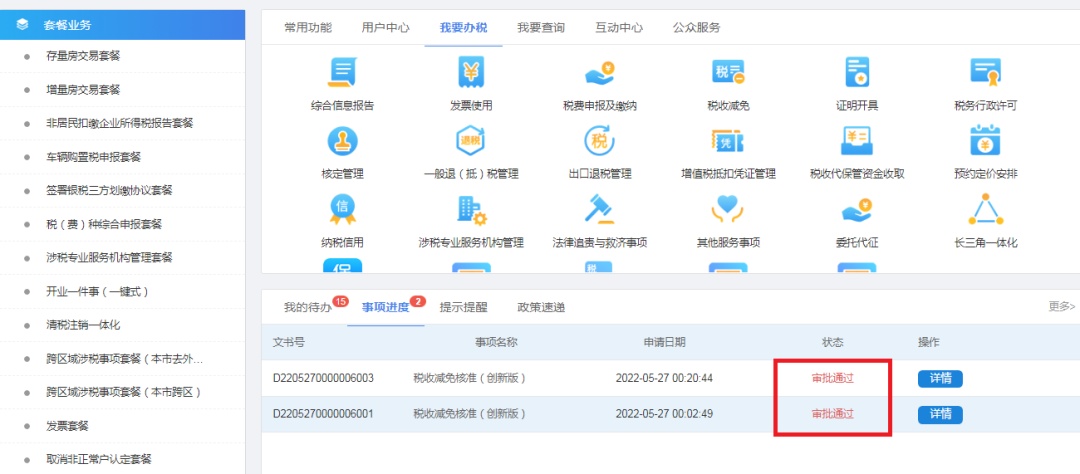Open the 公众服务 tab
The height and width of the screenshot is (474, 1080).
click(x=696, y=28)
